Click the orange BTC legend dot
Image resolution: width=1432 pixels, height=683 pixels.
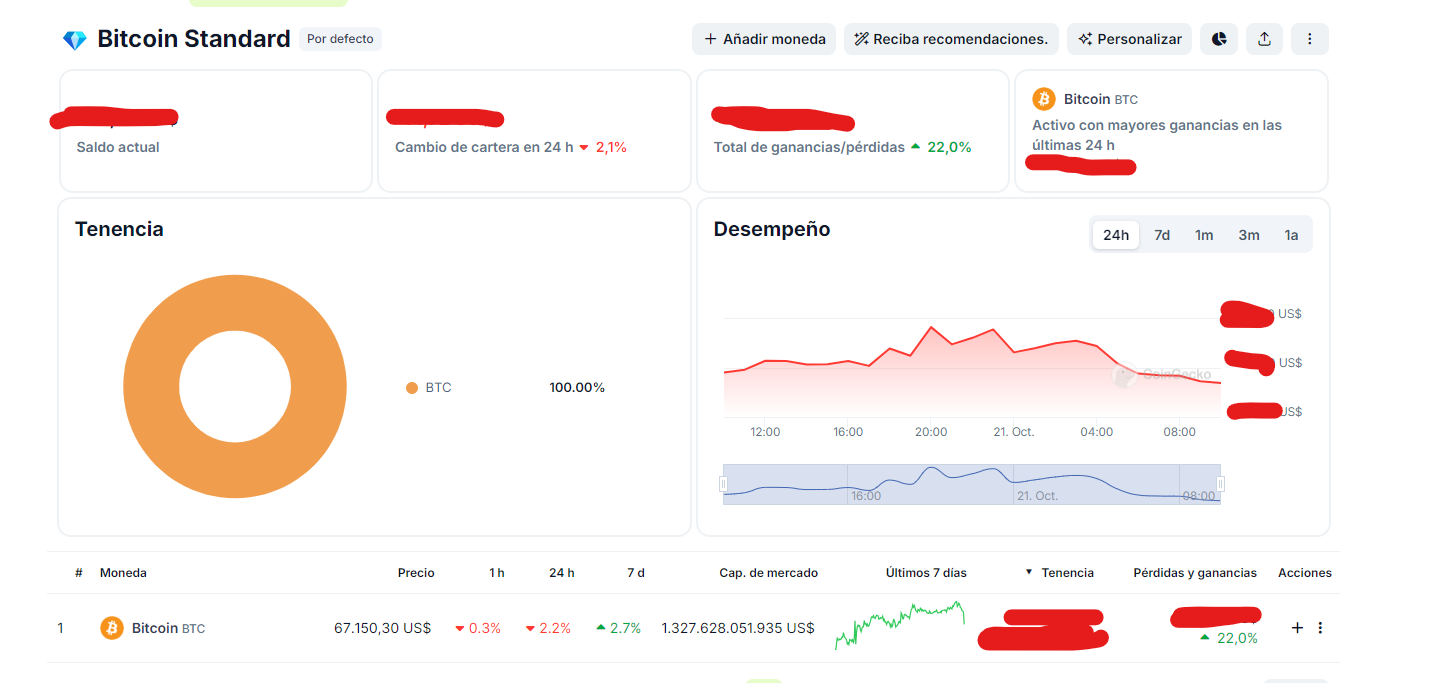(412, 388)
